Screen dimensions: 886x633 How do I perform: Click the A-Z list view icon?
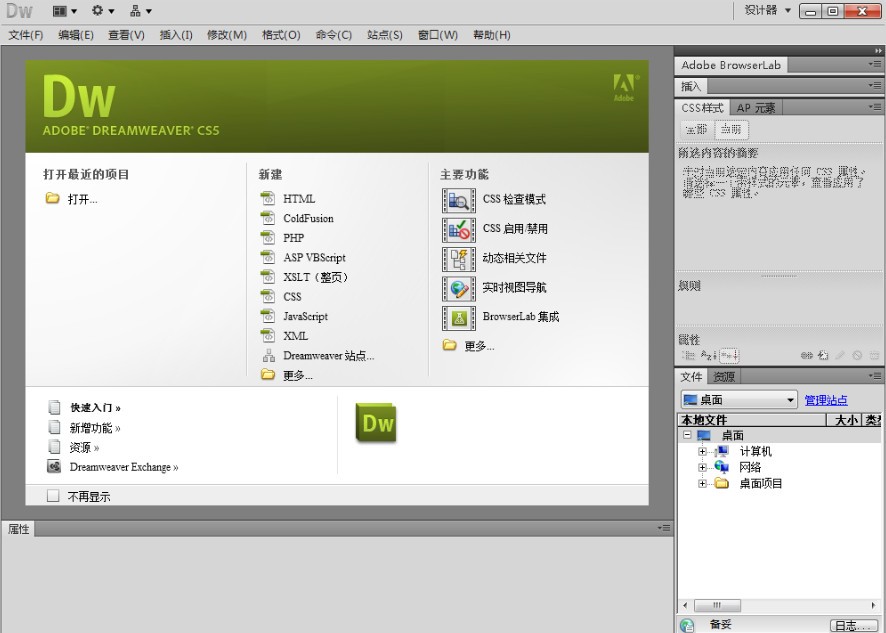click(708, 355)
